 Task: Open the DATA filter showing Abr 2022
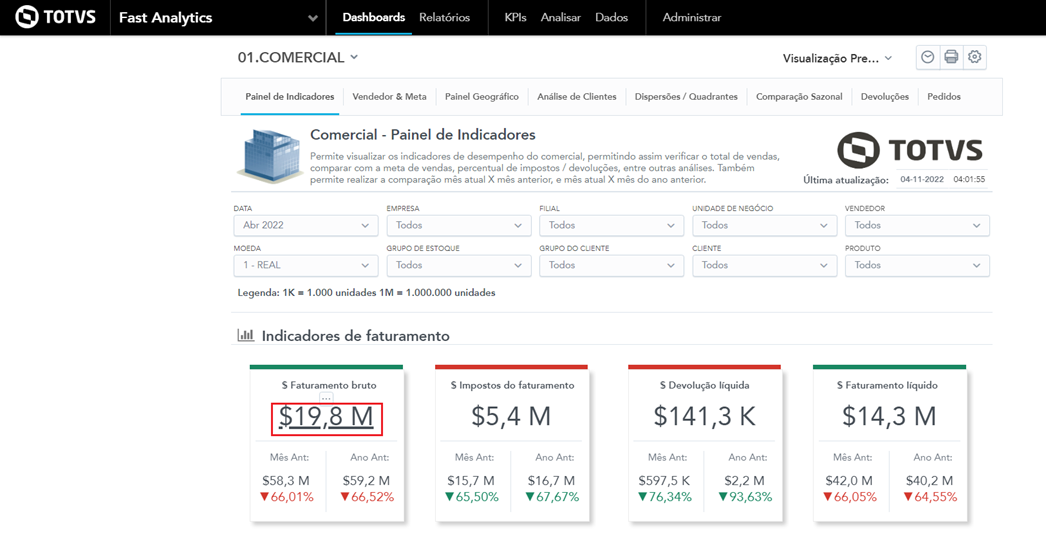tap(306, 225)
